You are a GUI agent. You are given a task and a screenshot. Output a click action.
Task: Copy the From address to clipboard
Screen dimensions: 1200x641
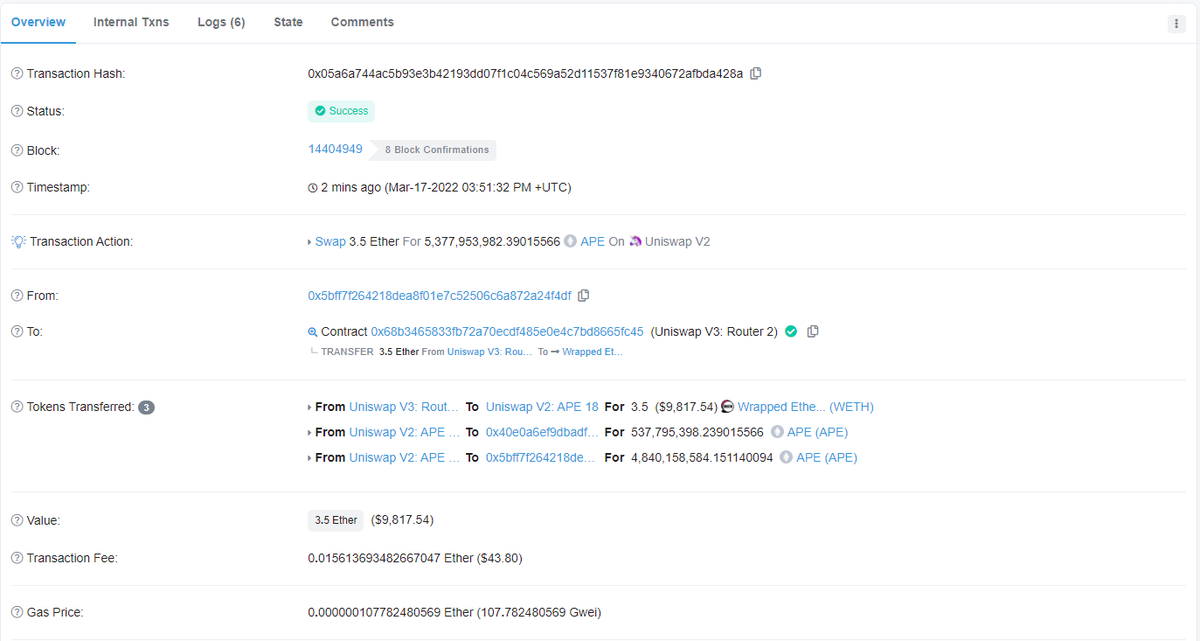coord(584,296)
